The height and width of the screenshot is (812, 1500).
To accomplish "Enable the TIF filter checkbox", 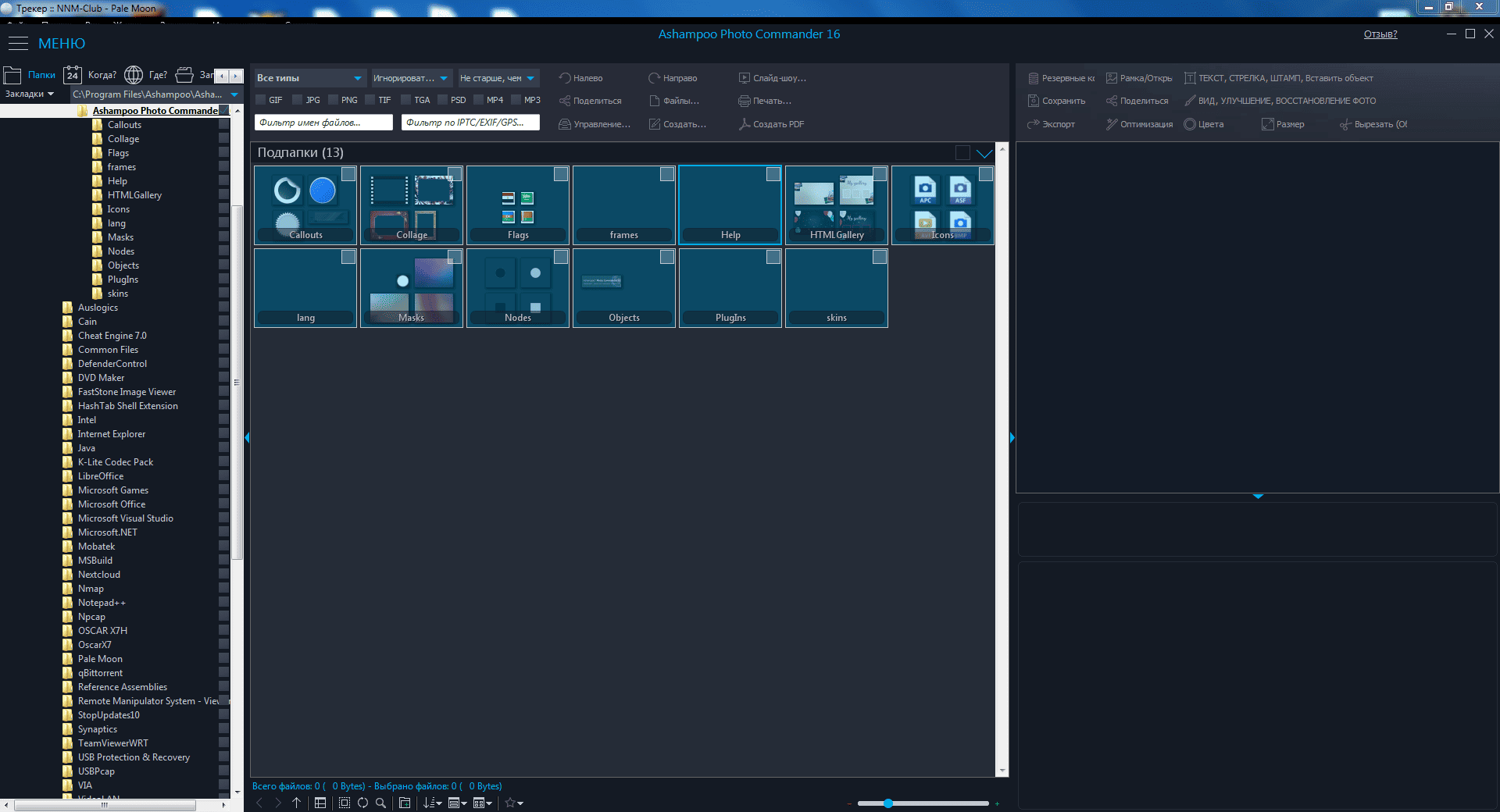I will point(370,100).
